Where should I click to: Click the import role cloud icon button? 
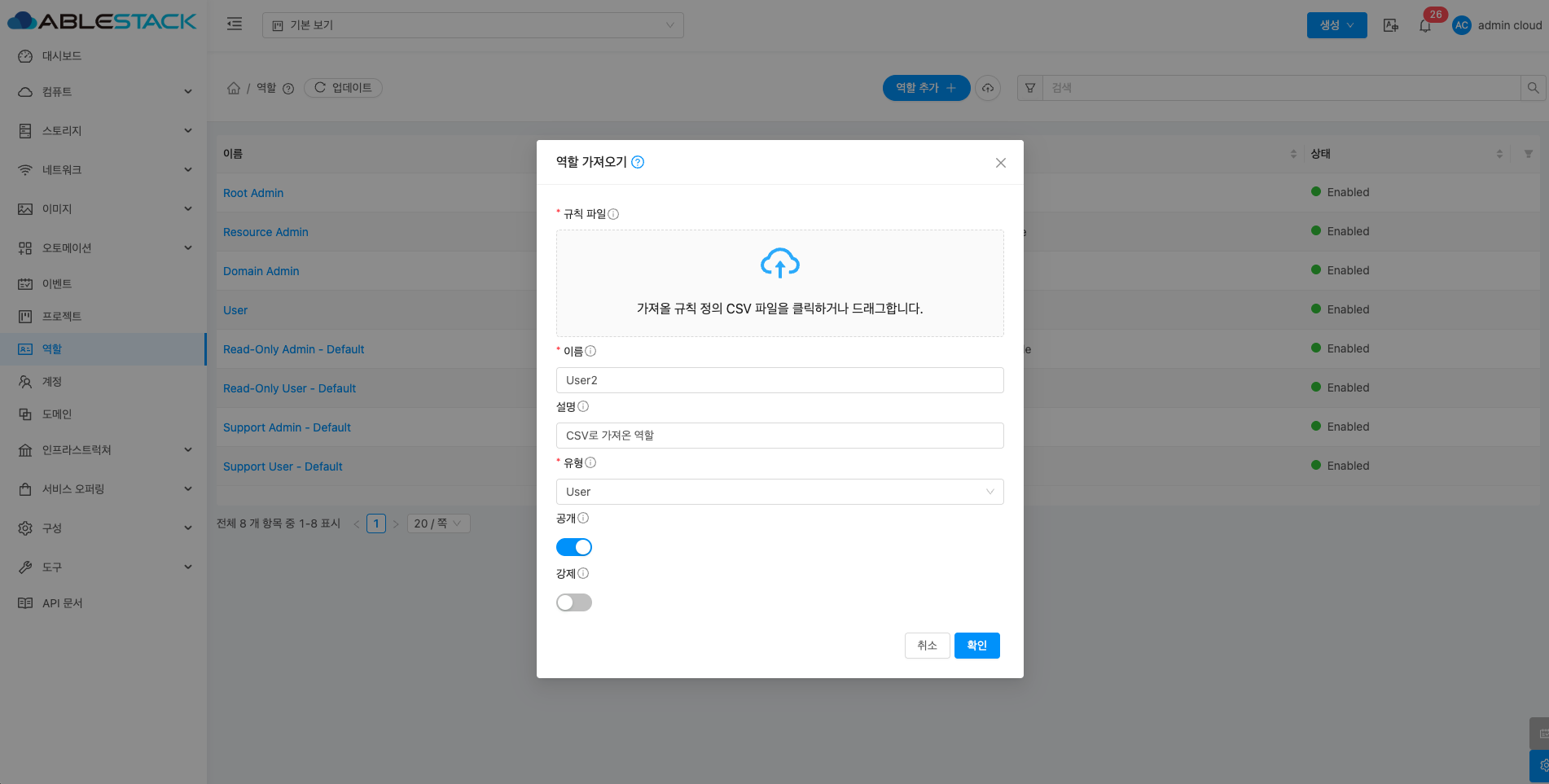tap(988, 88)
